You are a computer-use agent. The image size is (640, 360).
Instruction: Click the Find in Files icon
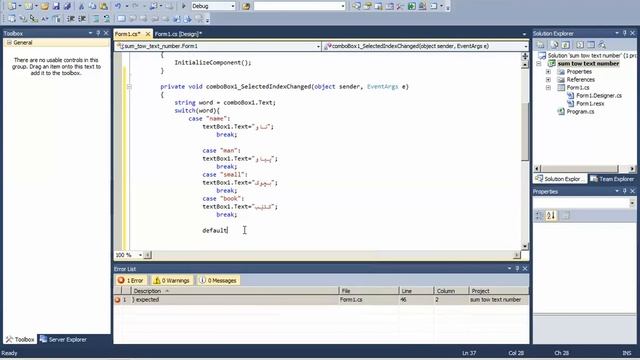pos(246,6)
